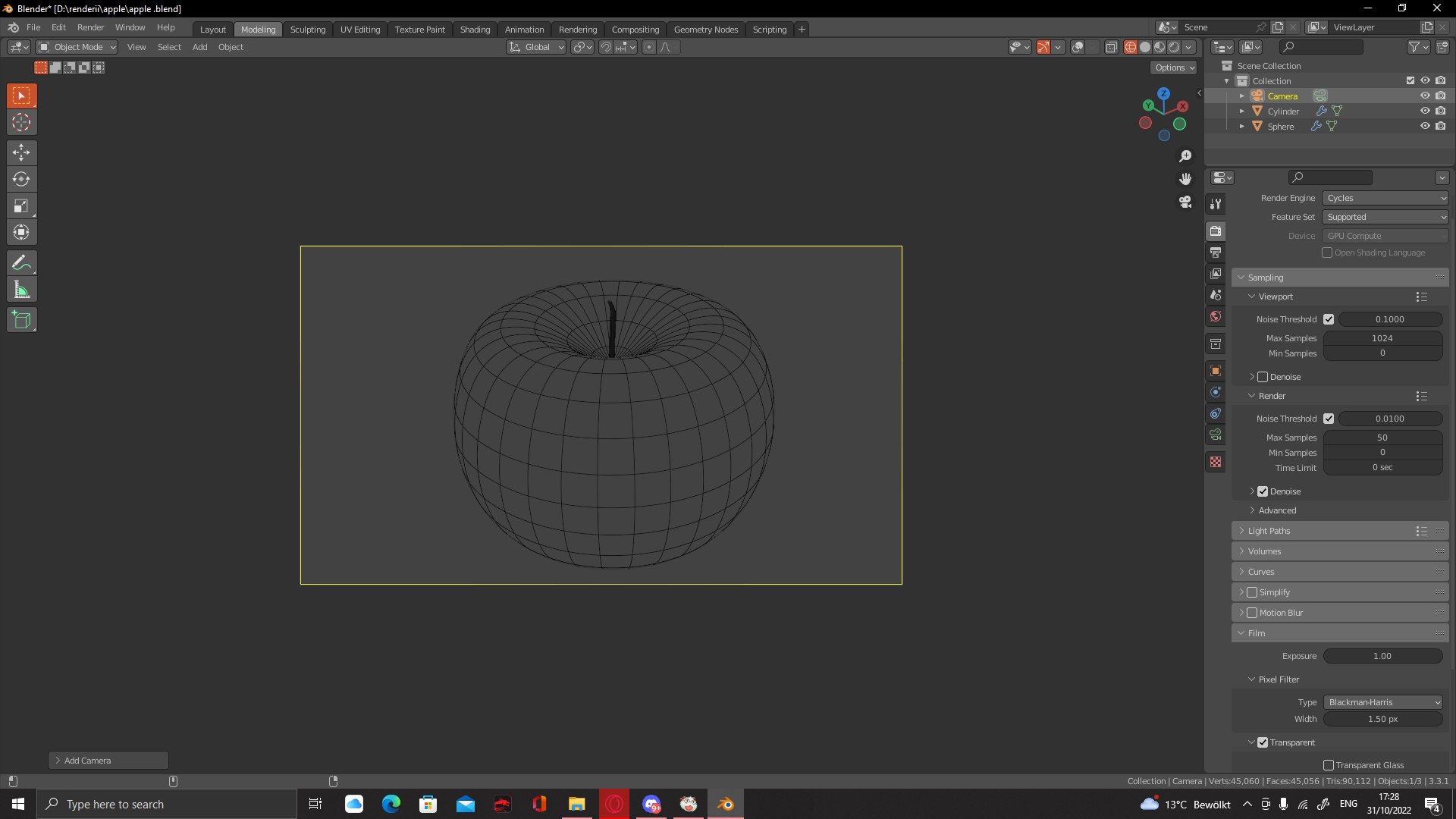Open the viewport Add menu
The height and width of the screenshot is (819, 1456).
coord(199,47)
